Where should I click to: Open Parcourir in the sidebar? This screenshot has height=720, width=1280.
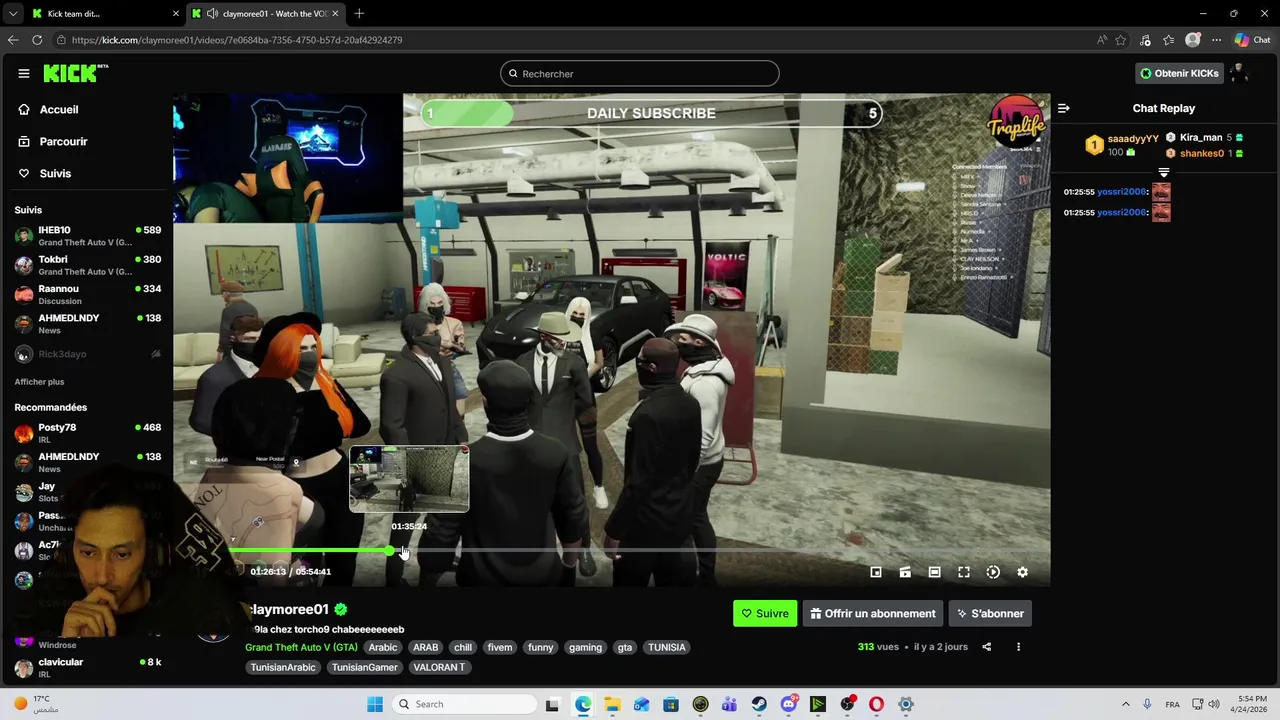coord(63,142)
